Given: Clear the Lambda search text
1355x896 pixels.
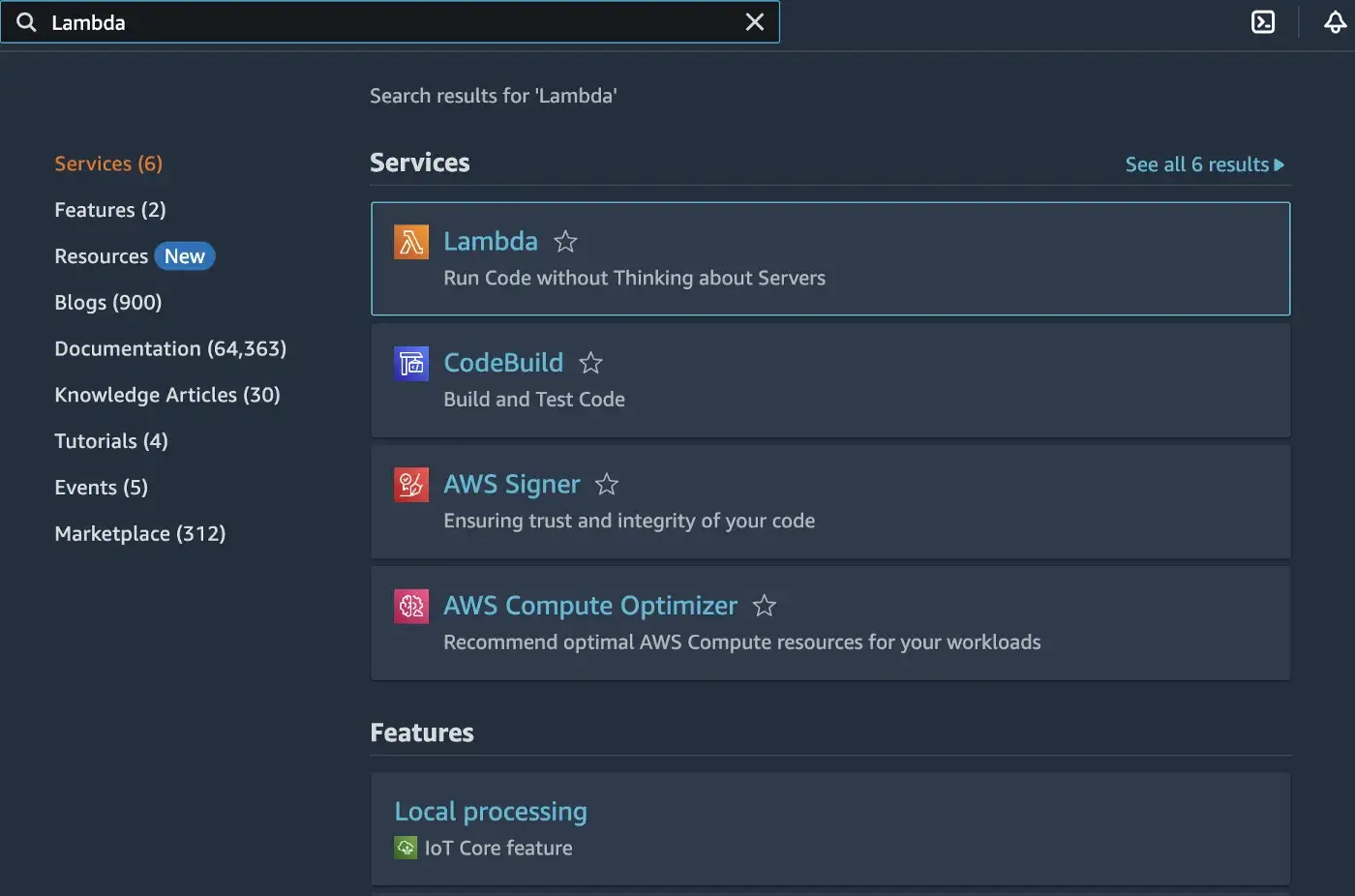Looking at the screenshot, I should point(755,22).
